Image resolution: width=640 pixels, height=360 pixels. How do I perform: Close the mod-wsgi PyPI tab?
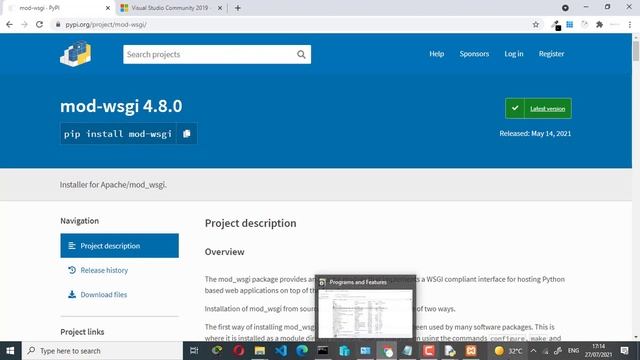(108, 8)
